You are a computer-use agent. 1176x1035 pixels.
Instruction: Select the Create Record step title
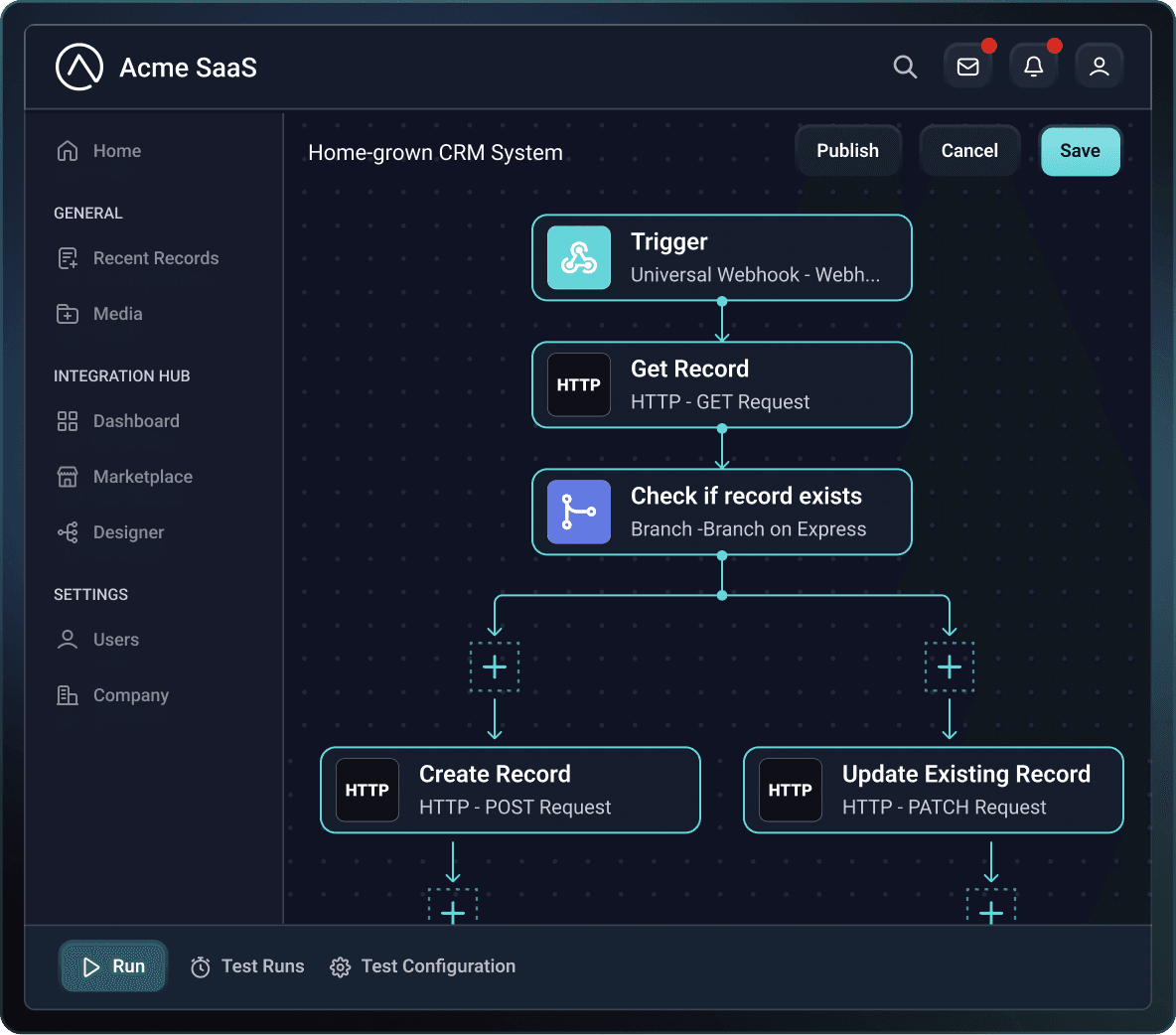tap(495, 774)
